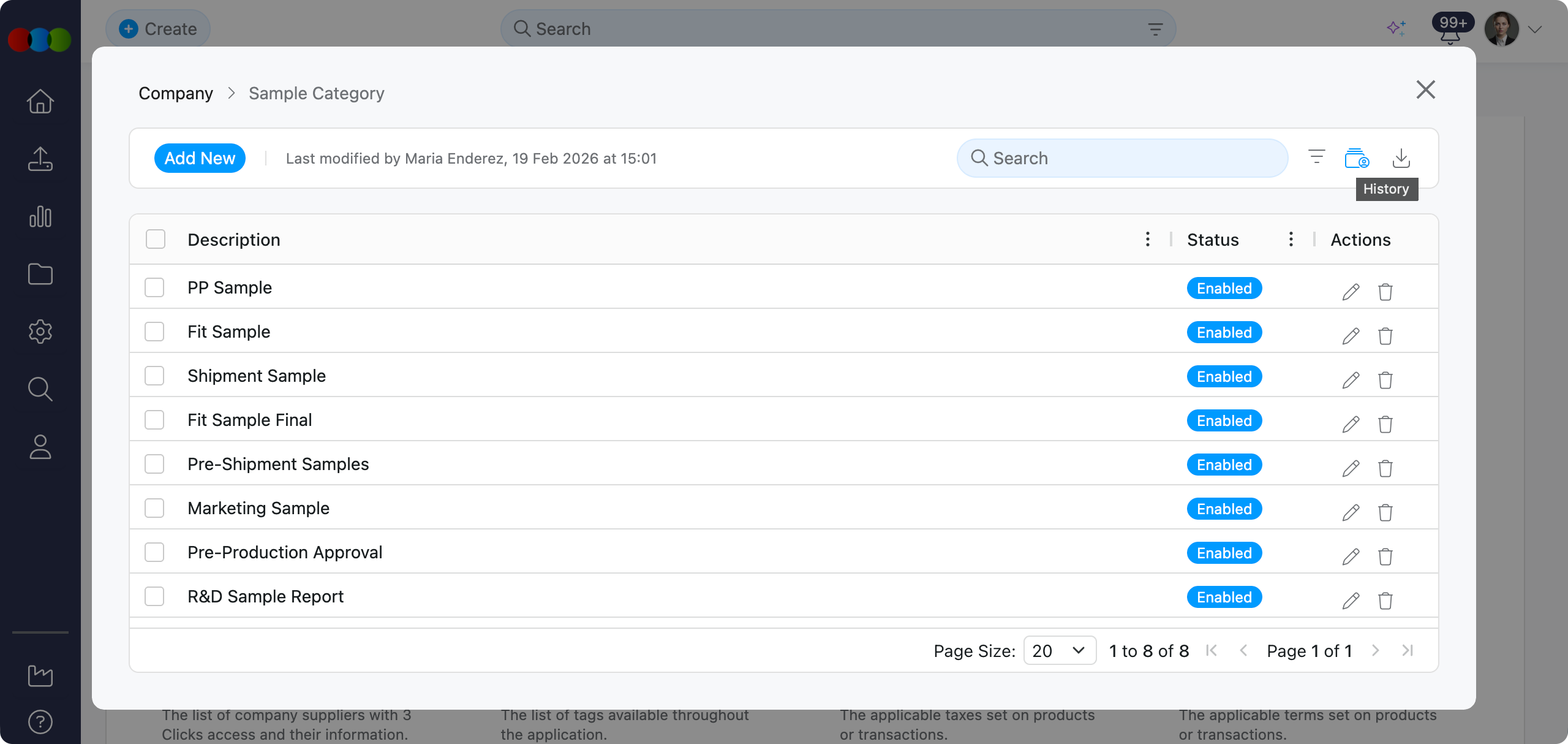The height and width of the screenshot is (744, 1568).
Task: Click the Create button
Action: pos(158,29)
